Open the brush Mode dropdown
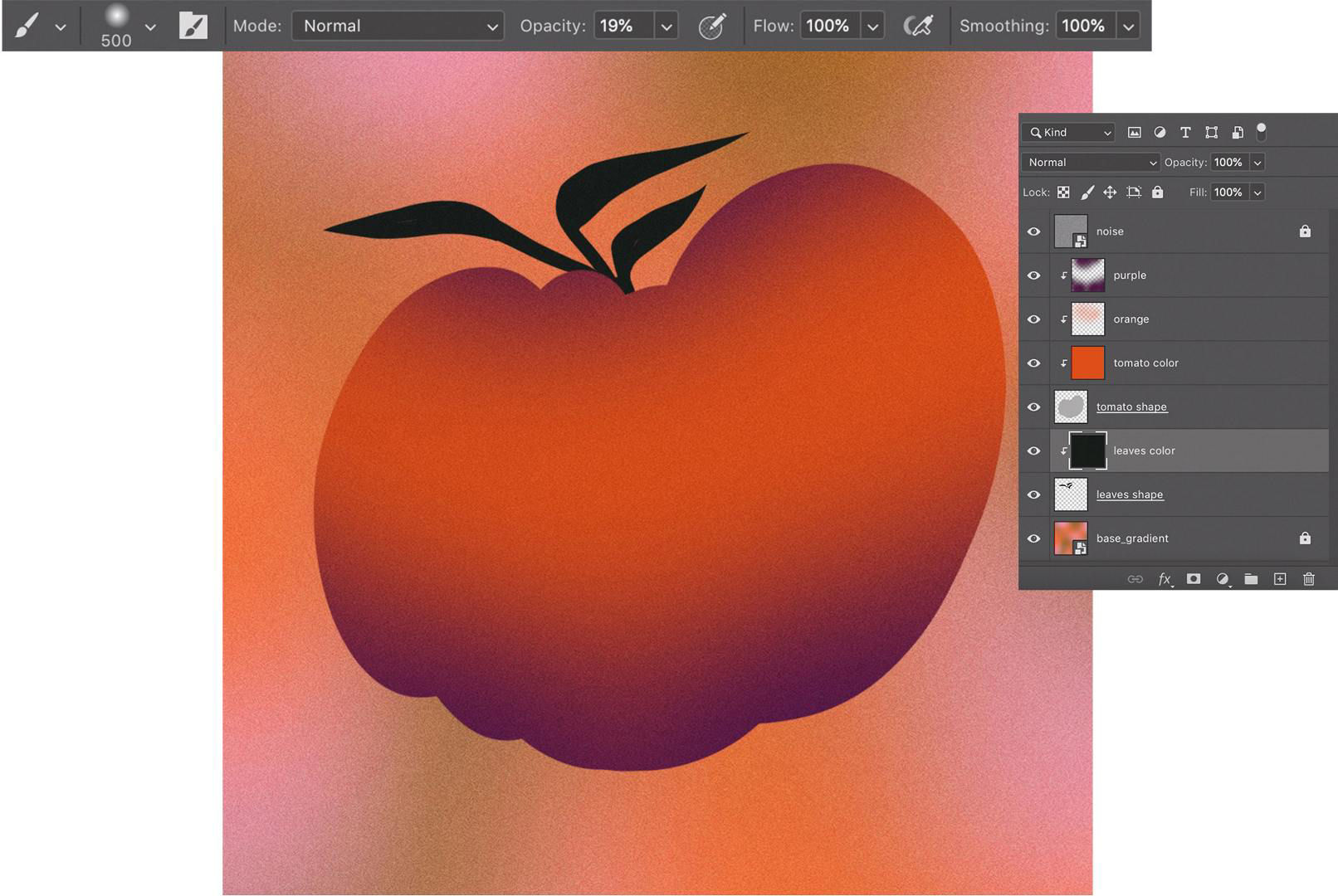1338x896 pixels. click(397, 26)
